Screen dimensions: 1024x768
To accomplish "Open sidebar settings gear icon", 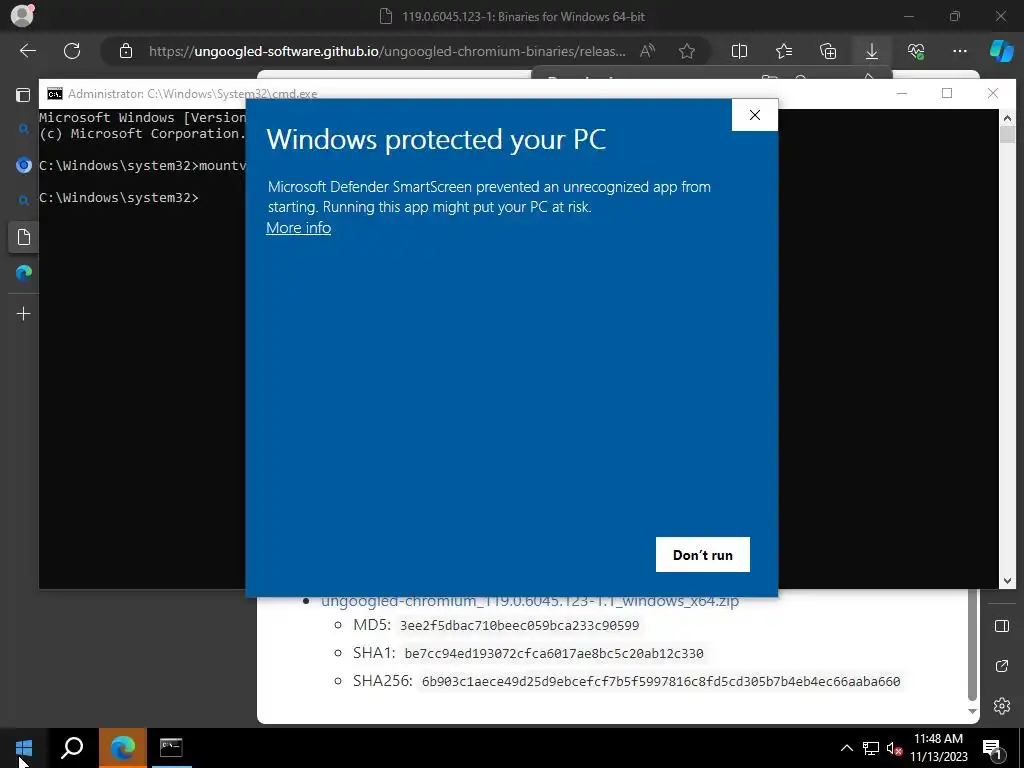I will [x=1002, y=706].
